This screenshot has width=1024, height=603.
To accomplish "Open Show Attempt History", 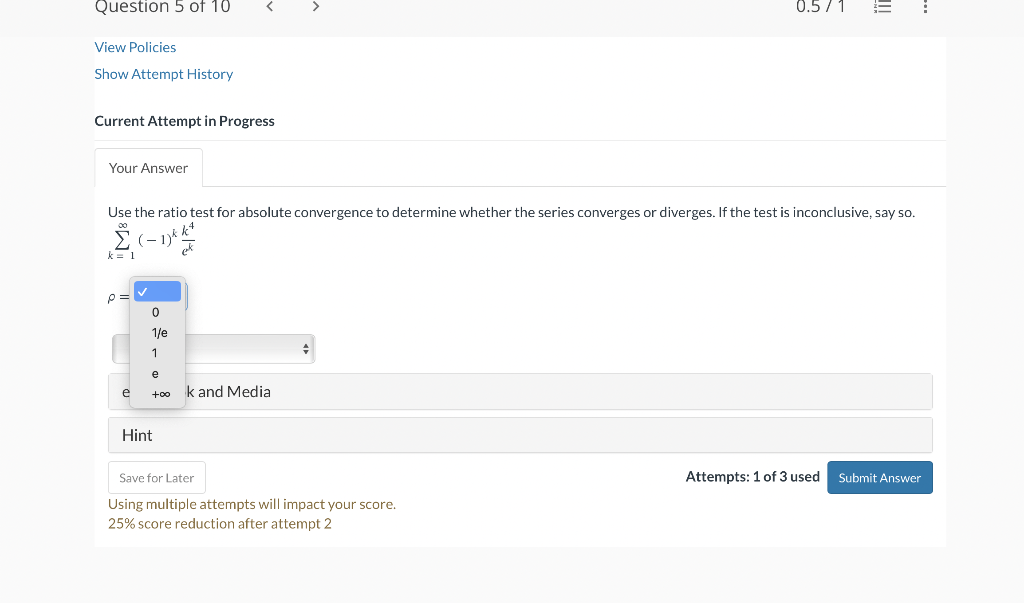I will pyautogui.click(x=163, y=74).
